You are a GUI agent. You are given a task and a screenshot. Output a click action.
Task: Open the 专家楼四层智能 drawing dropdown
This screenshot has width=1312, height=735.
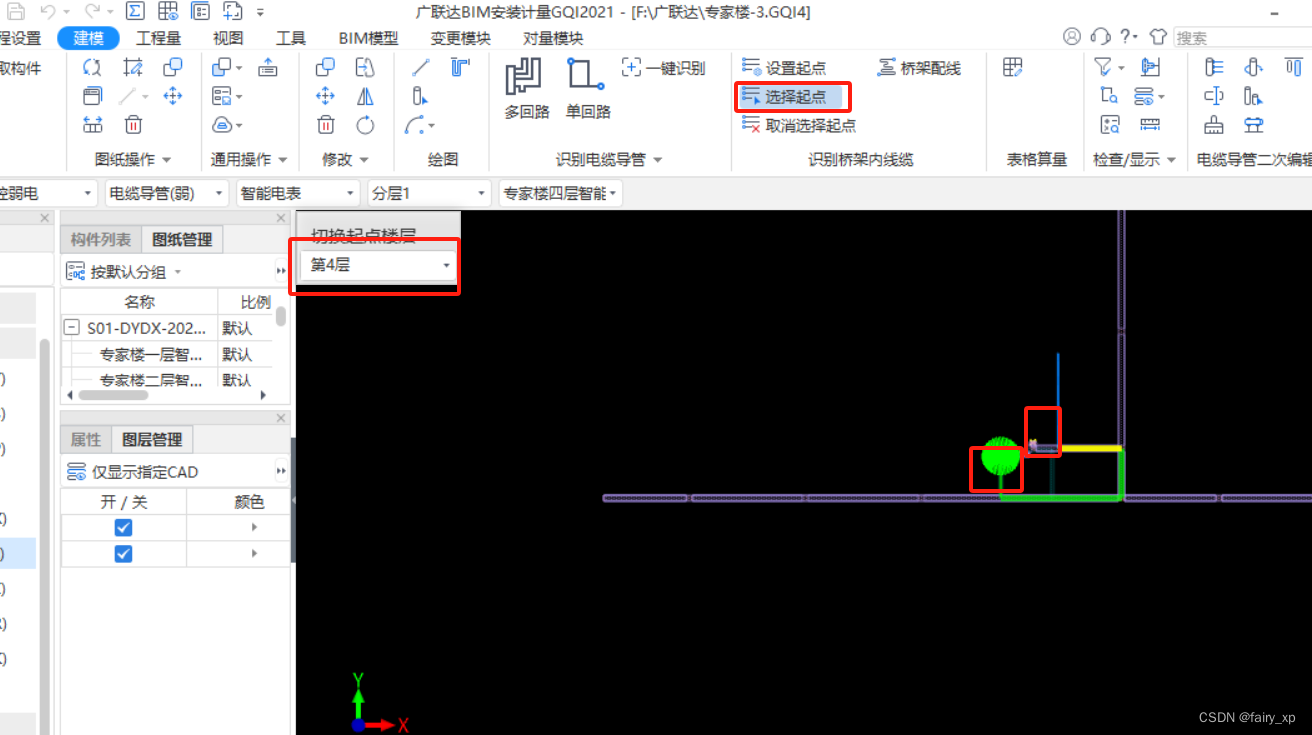[560, 193]
